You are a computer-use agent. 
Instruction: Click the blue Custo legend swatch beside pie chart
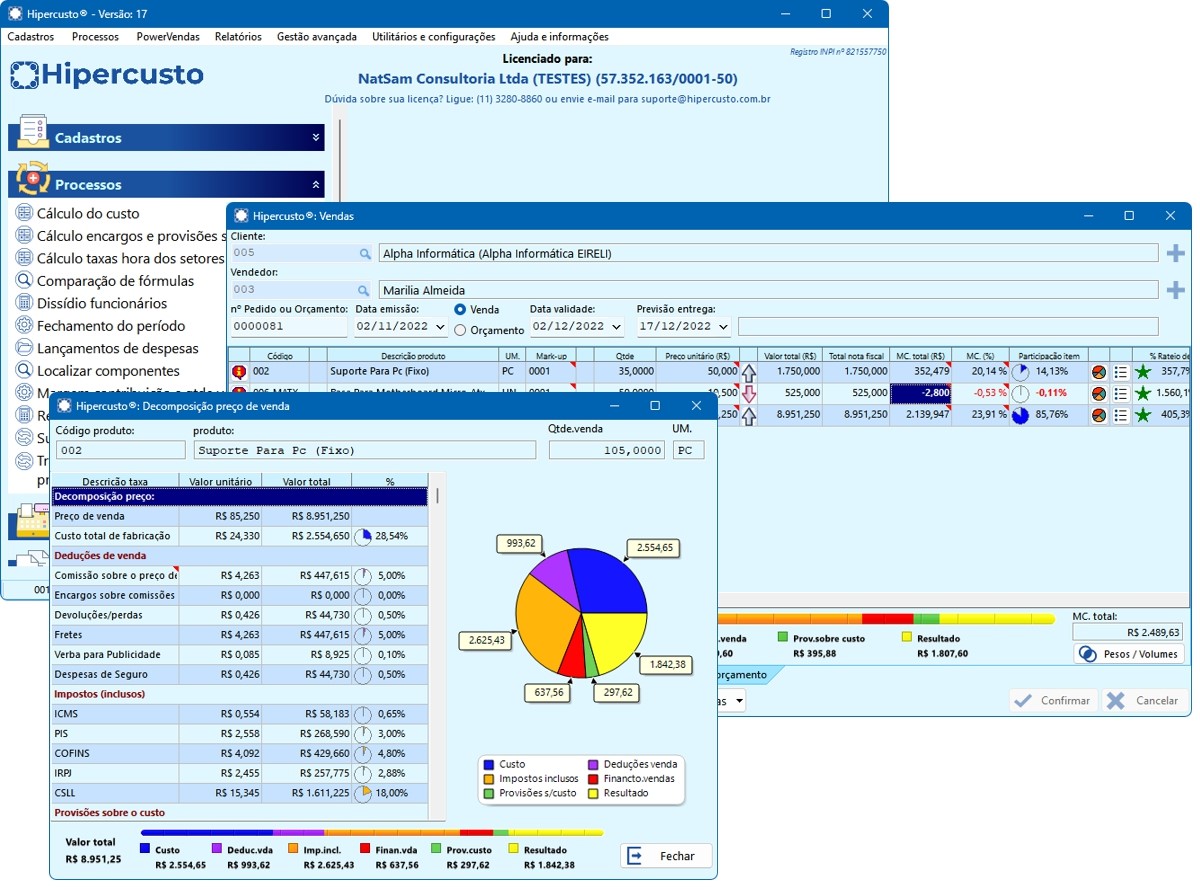click(x=488, y=764)
